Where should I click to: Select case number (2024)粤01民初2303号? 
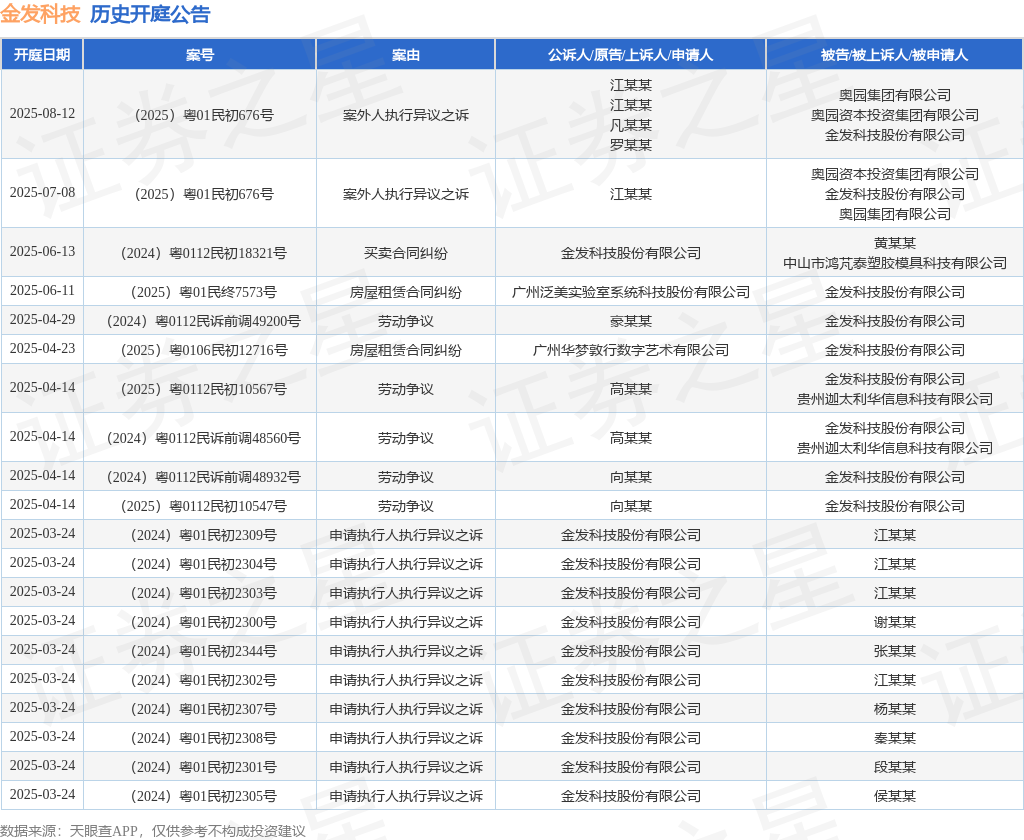coord(204,593)
